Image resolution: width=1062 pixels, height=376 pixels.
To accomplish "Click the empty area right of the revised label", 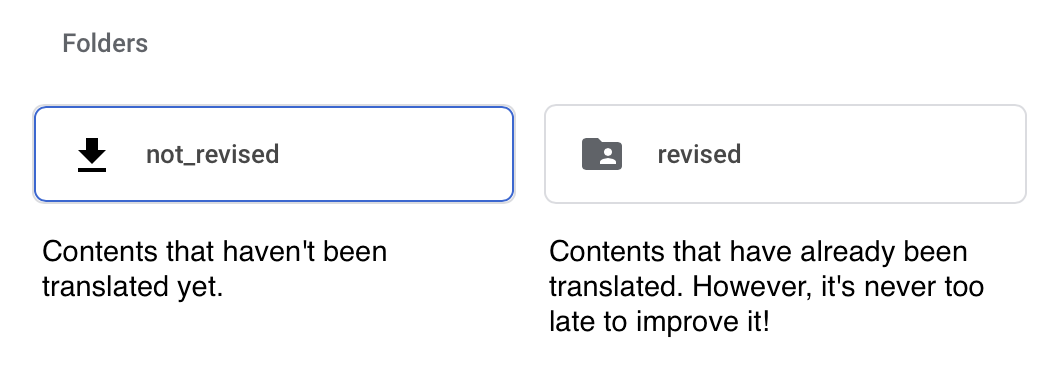I will [x=880, y=154].
